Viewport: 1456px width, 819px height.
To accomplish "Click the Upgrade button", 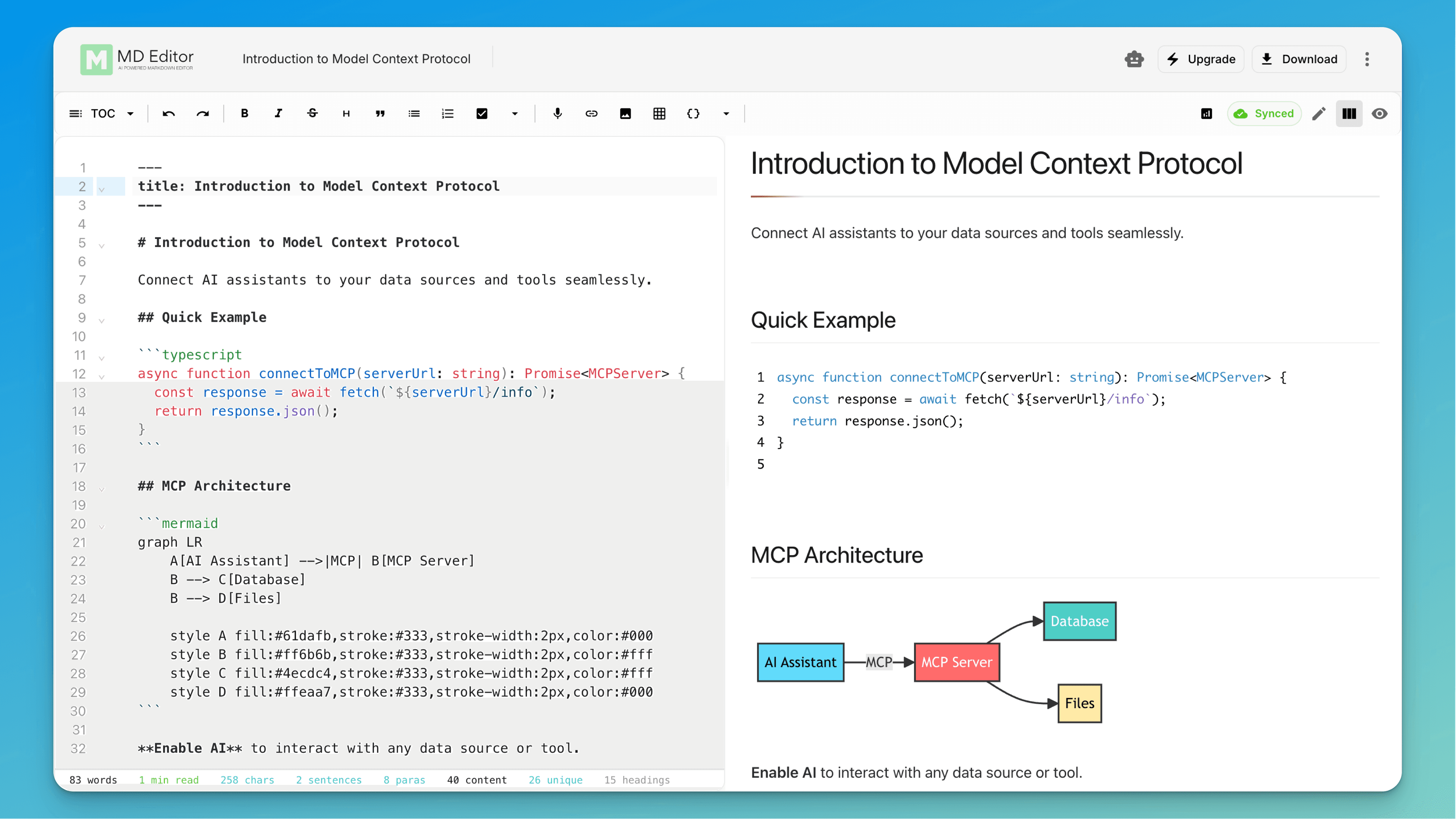I will (x=1200, y=59).
